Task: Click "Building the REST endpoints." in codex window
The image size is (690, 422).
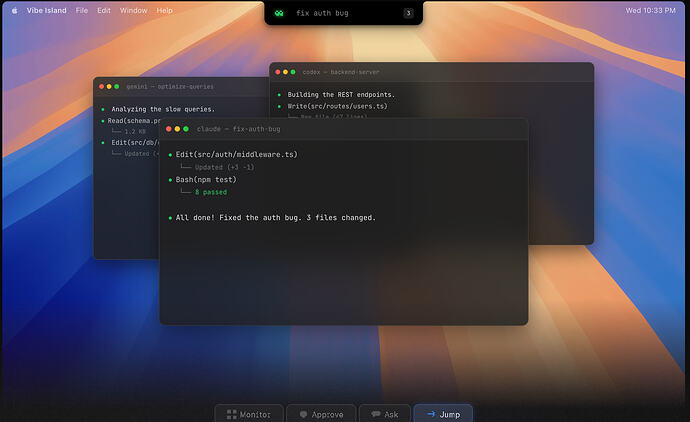Action: coord(341,95)
